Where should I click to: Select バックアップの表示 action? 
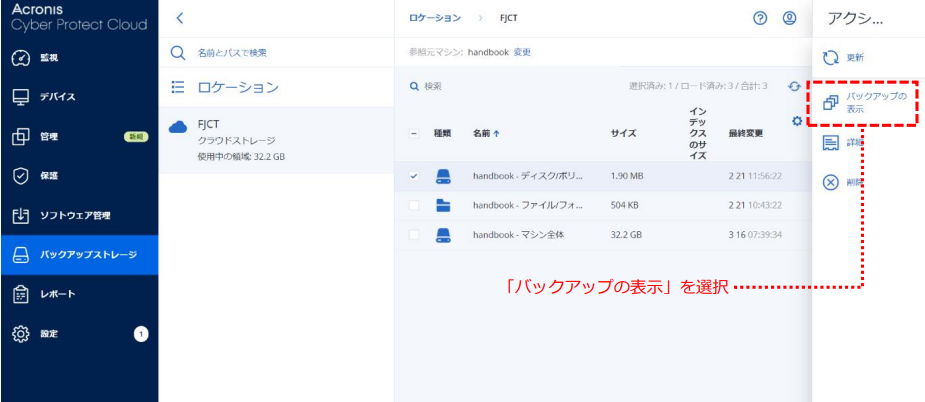coord(862,102)
